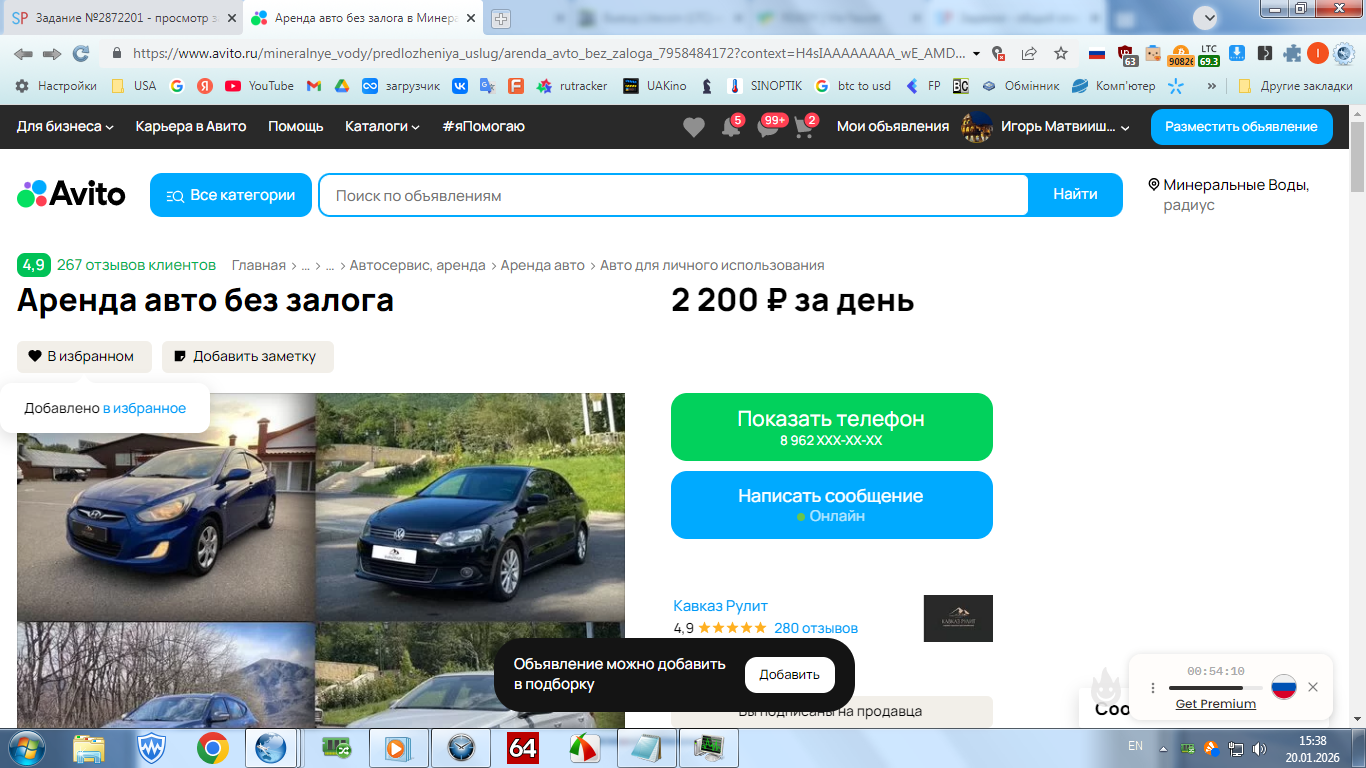Open Аренда авто breadcrumb
Image resolution: width=1366 pixels, height=768 pixels.
pos(543,265)
